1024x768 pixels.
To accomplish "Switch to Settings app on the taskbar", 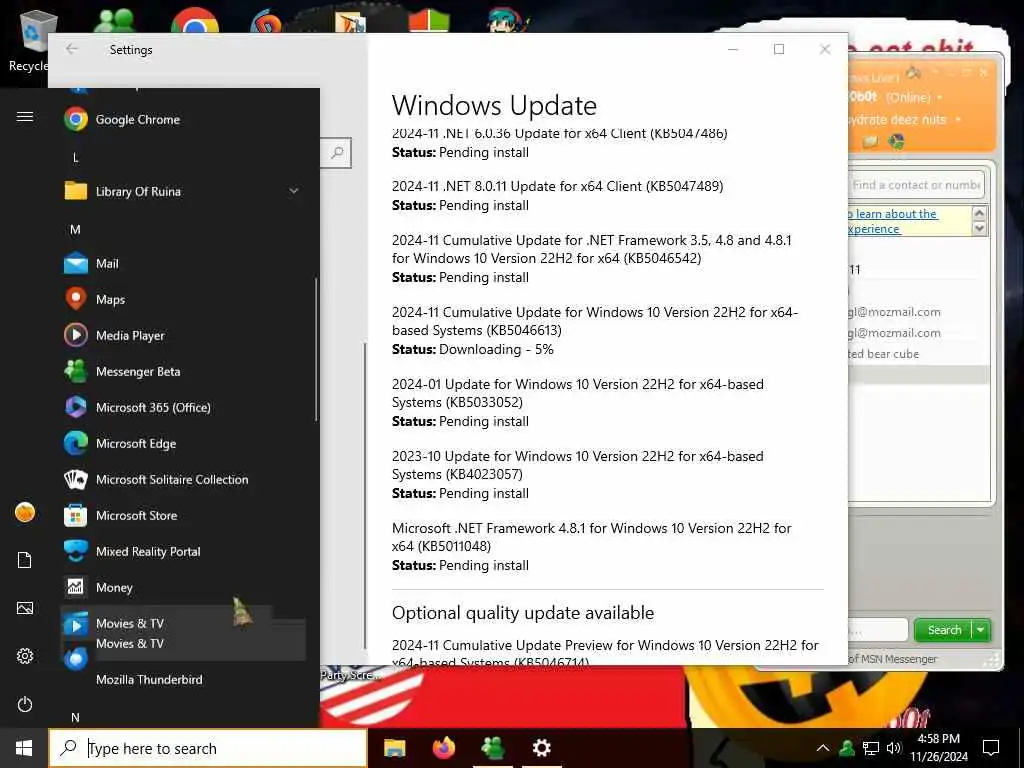I will point(541,748).
